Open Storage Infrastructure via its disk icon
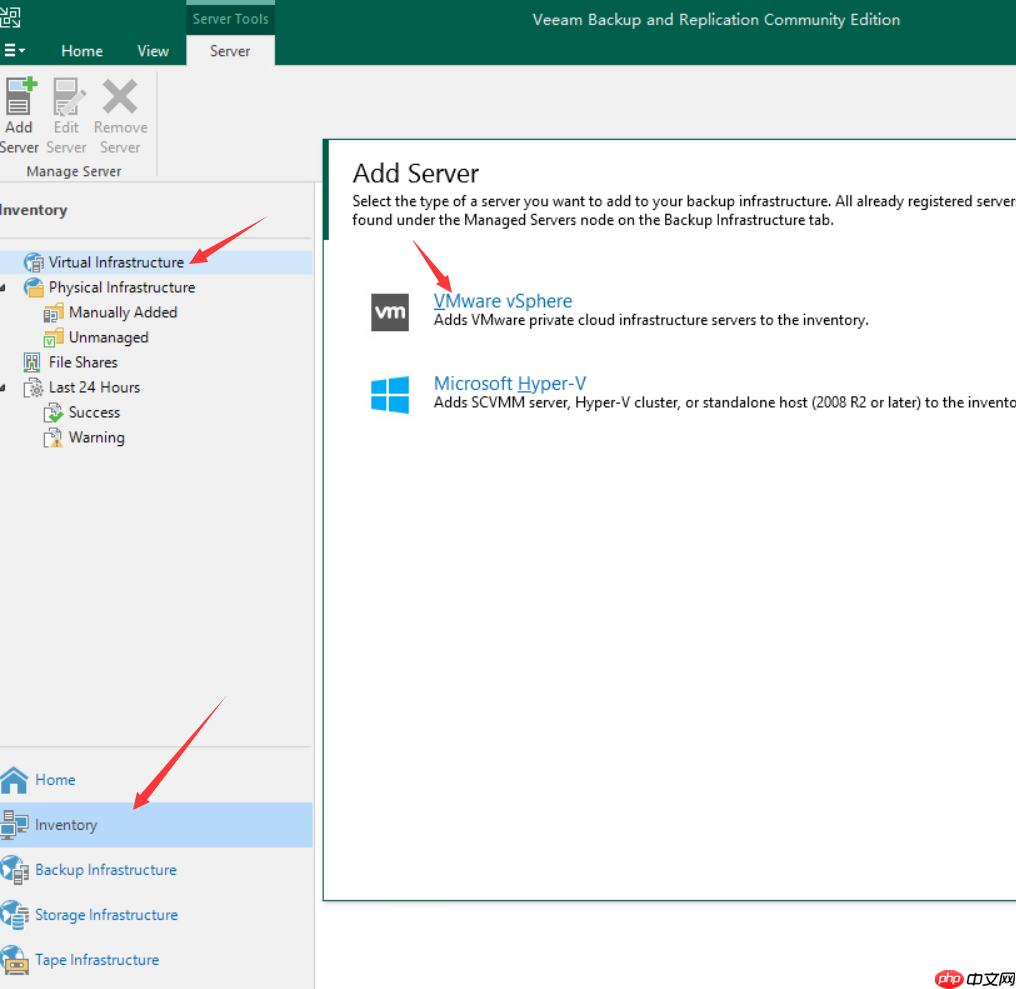This screenshot has width=1016, height=989. coord(16,915)
